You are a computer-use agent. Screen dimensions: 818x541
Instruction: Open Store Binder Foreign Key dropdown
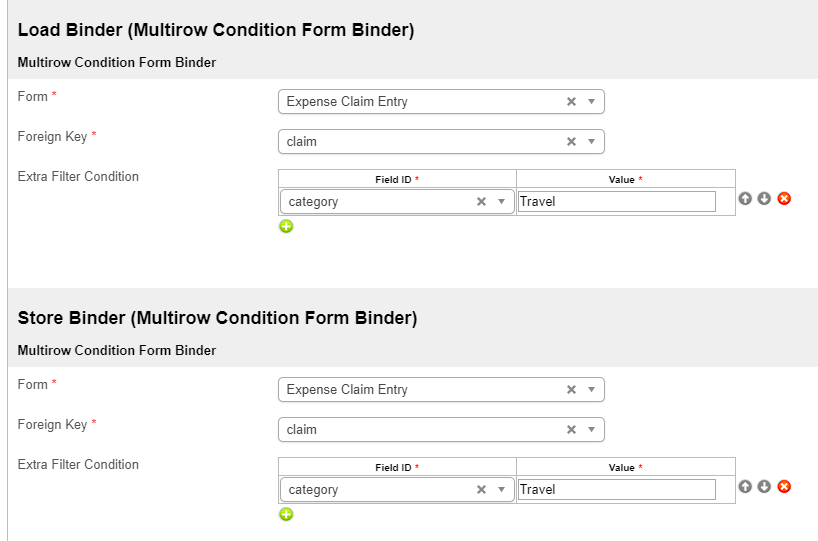click(591, 430)
